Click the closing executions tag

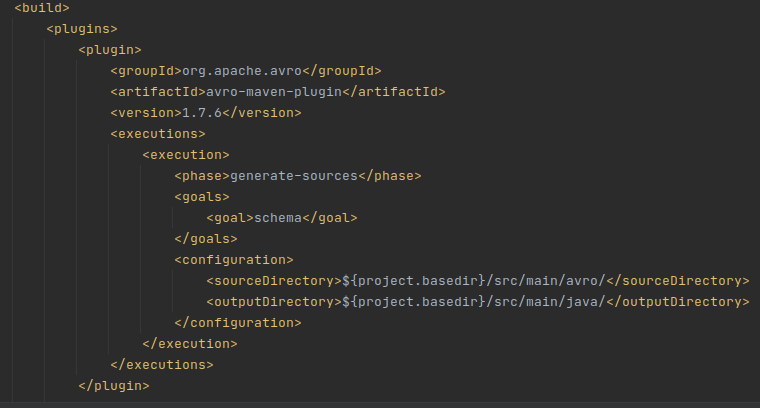162,365
